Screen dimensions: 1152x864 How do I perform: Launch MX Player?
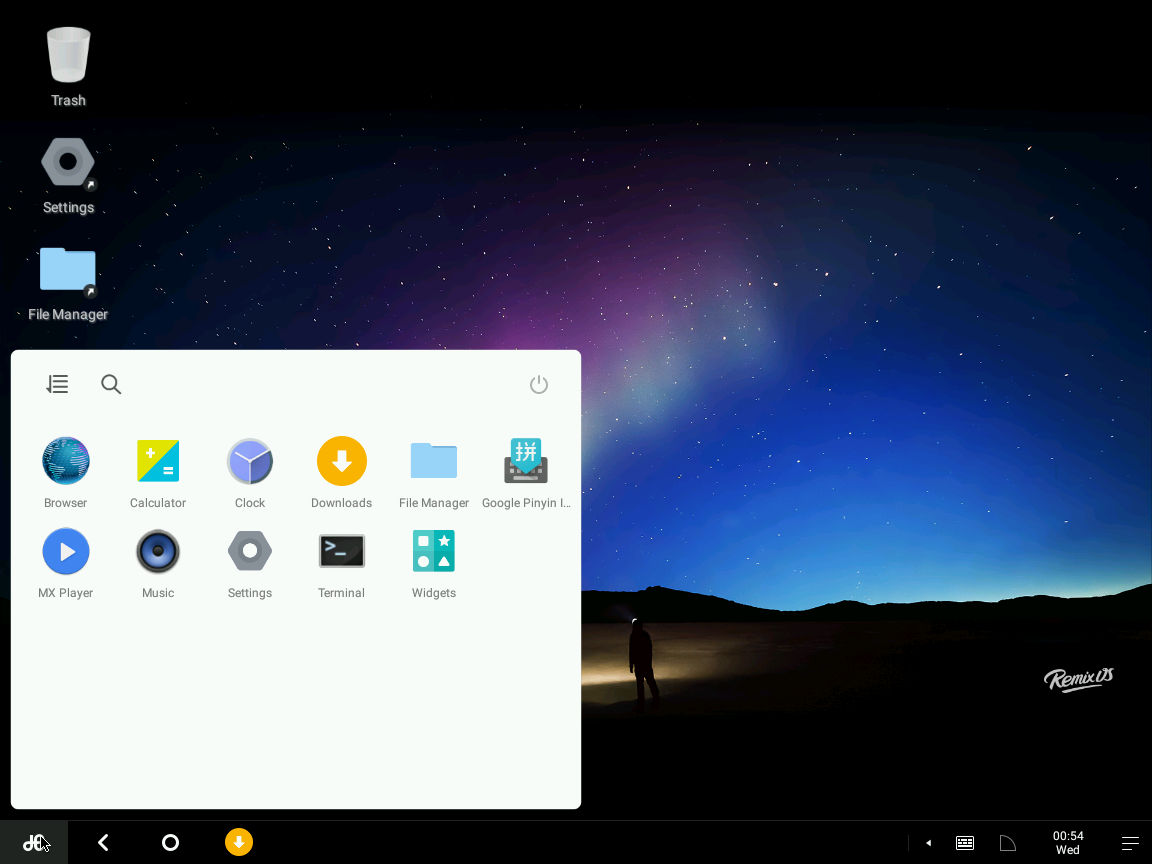[x=65, y=551]
